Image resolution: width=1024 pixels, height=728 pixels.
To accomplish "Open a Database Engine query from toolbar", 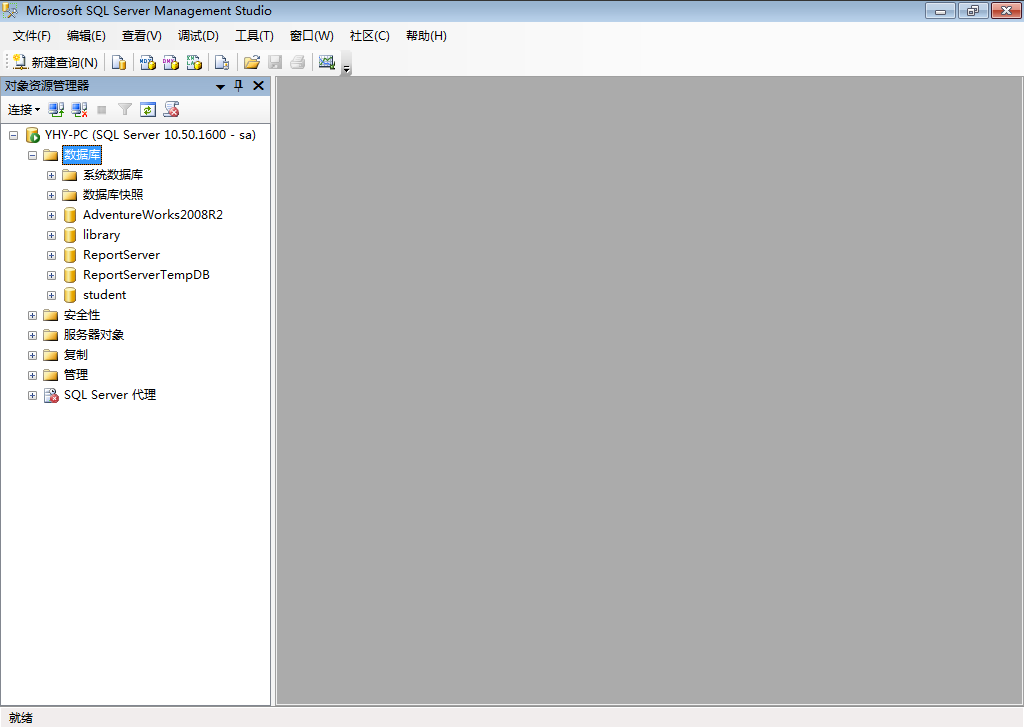I will click(x=119, y=62).
